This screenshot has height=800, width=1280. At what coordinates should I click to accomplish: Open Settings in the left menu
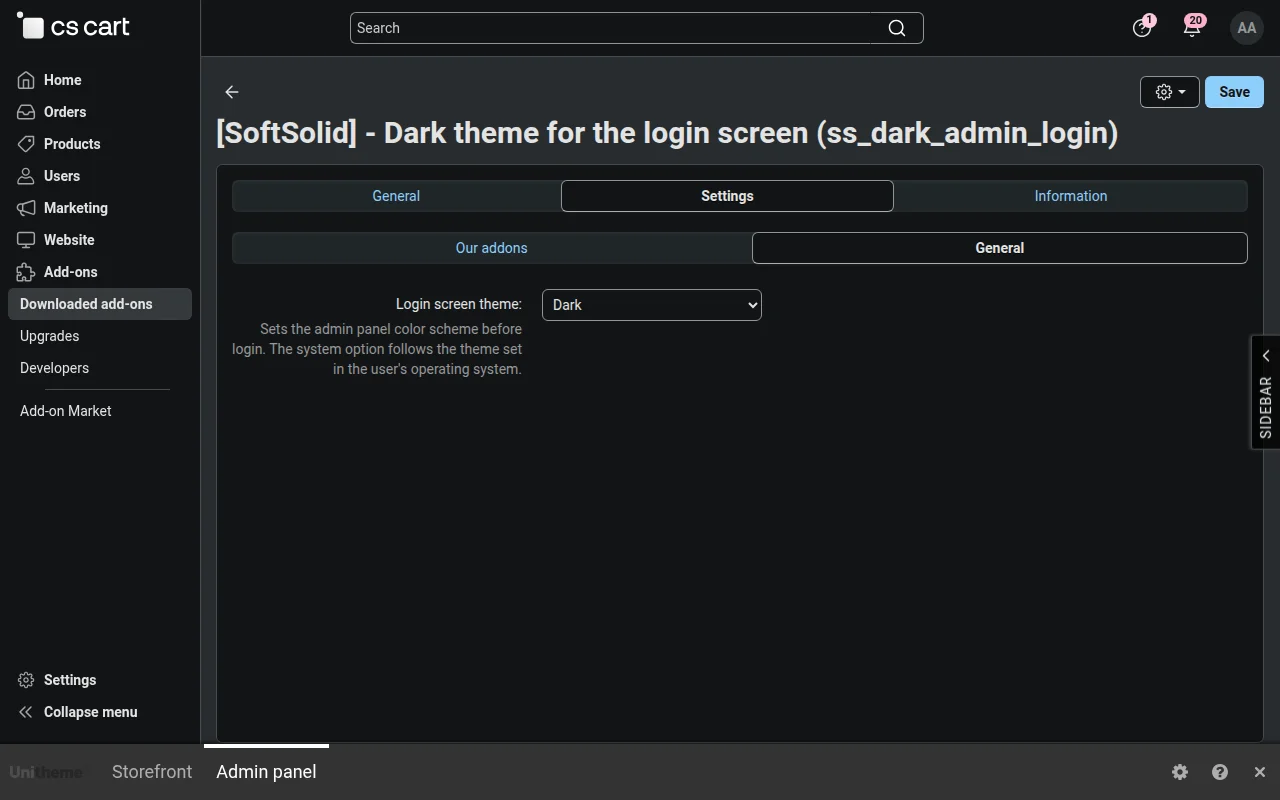point(70,680)
